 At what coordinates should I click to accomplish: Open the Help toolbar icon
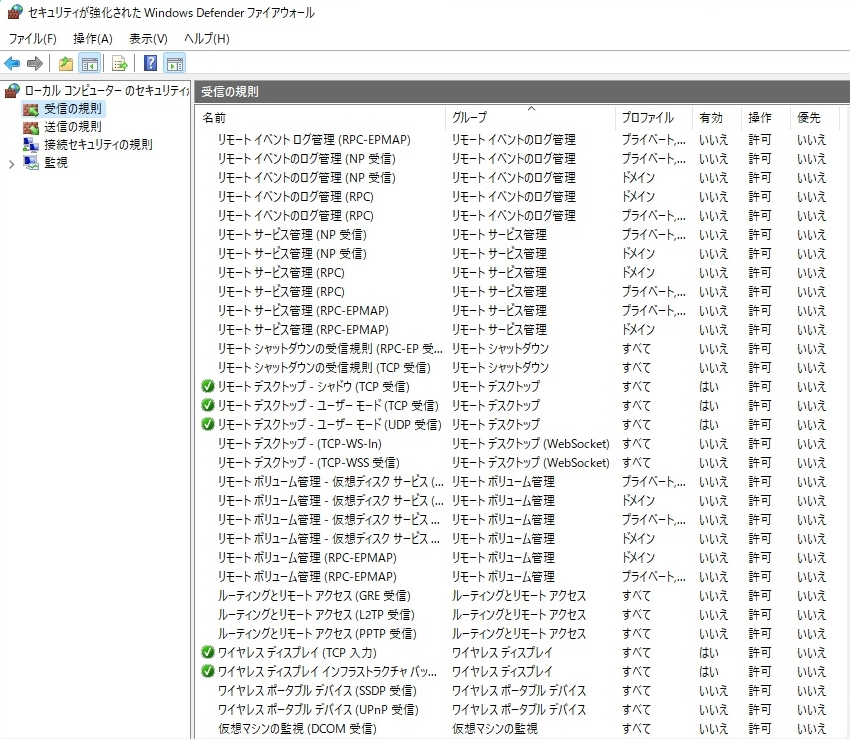(x=150, y=63)
